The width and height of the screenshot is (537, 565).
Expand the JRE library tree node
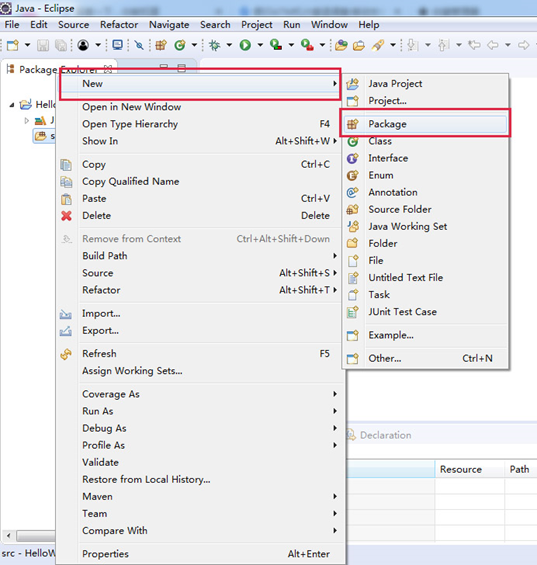pos(26,120)
